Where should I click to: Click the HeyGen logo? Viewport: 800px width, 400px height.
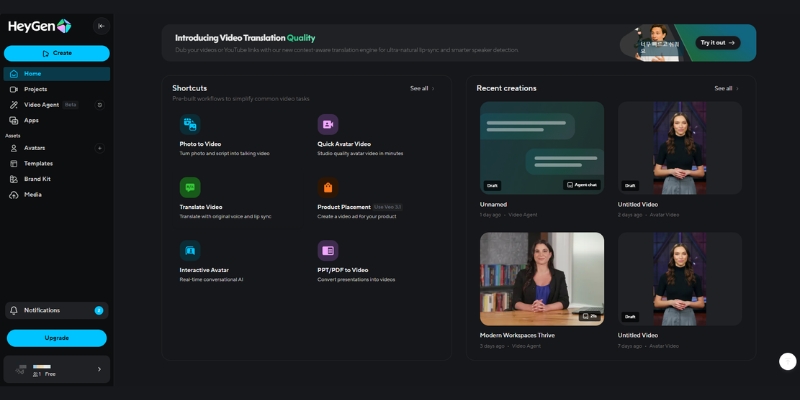pyautogui.click(x=40, y=26)
